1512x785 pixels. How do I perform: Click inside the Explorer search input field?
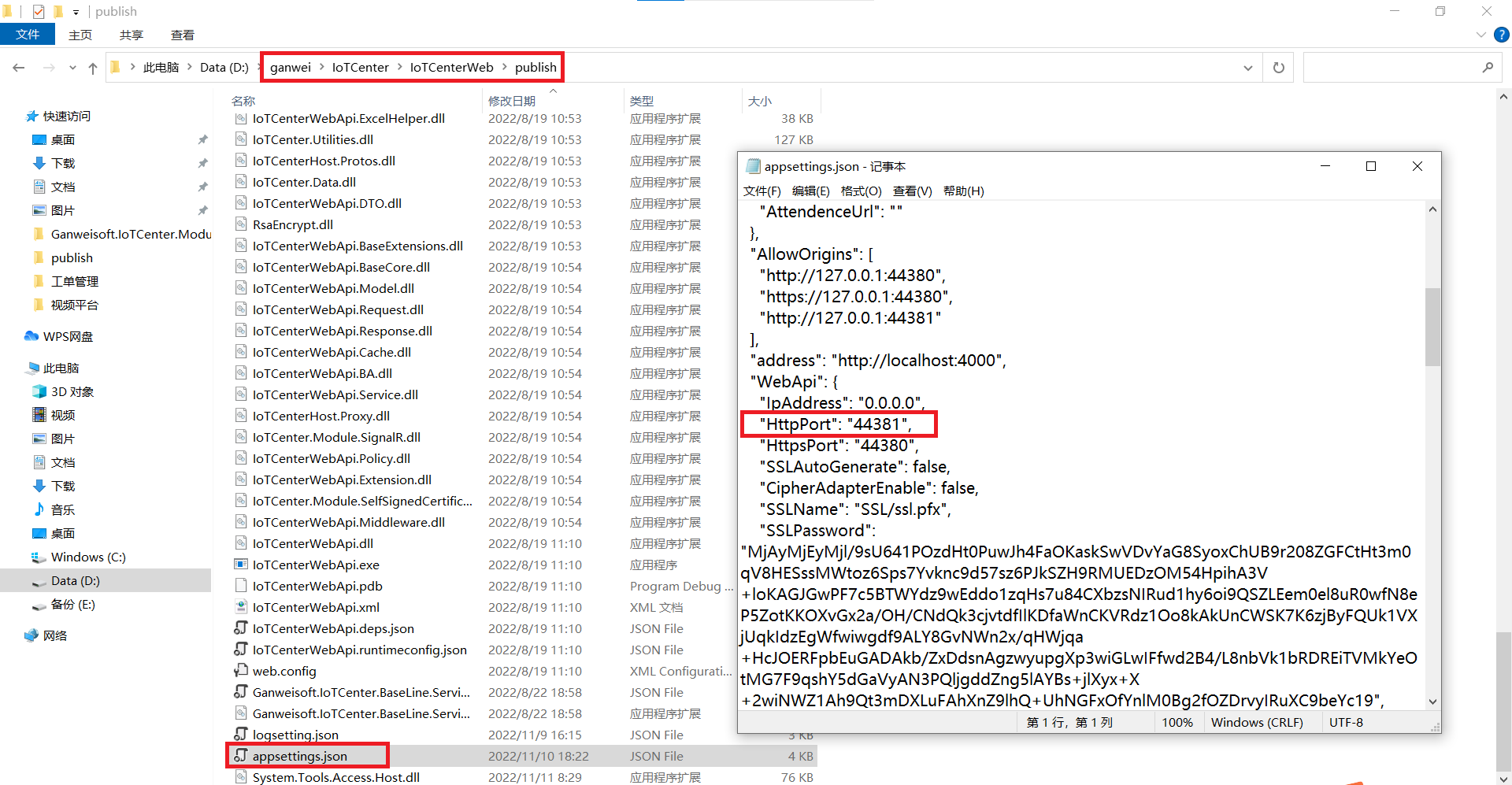pyautogui.click(x=1392, y=68)
